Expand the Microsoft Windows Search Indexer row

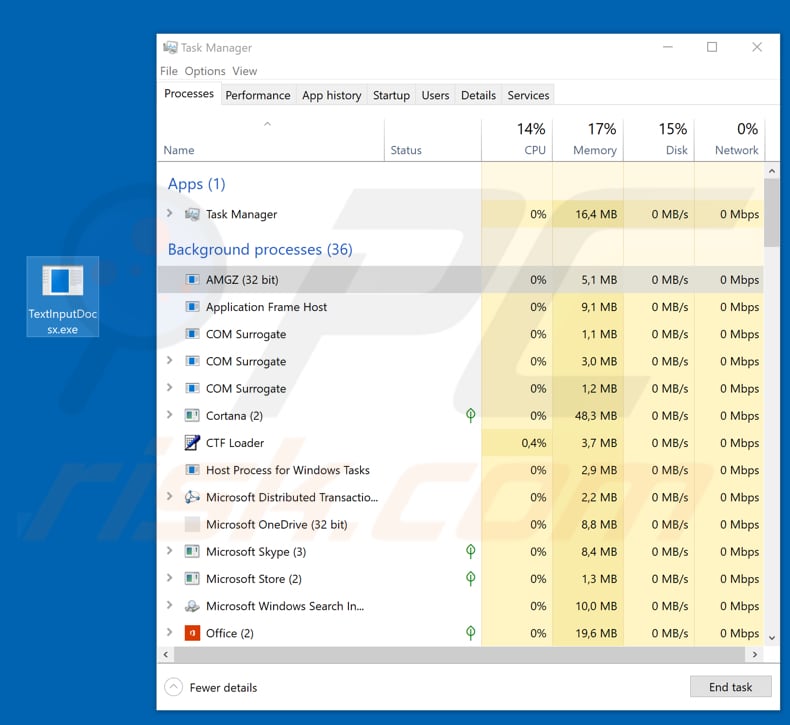tap(170, 606)
